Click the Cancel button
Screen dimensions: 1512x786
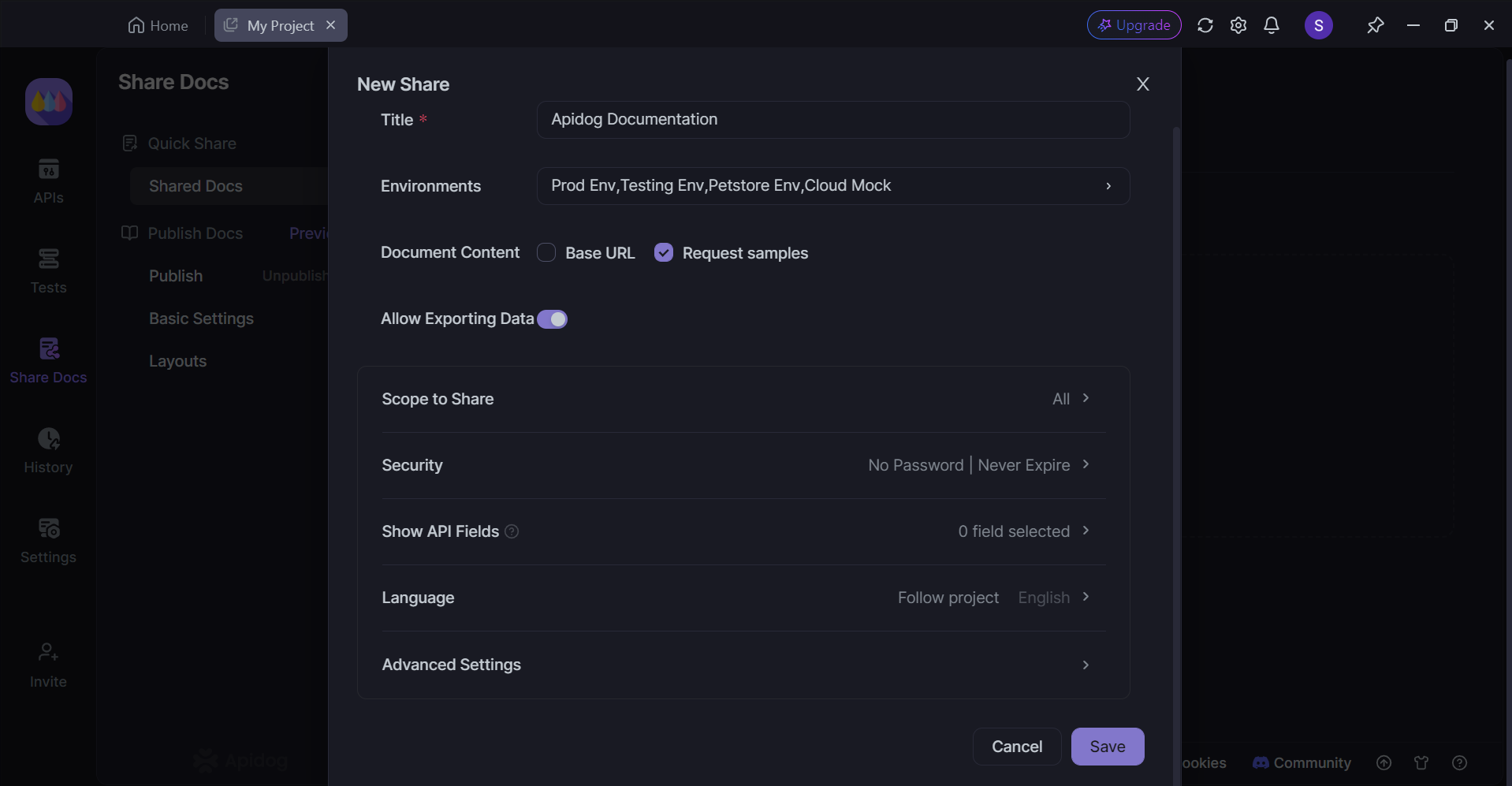1016,747
